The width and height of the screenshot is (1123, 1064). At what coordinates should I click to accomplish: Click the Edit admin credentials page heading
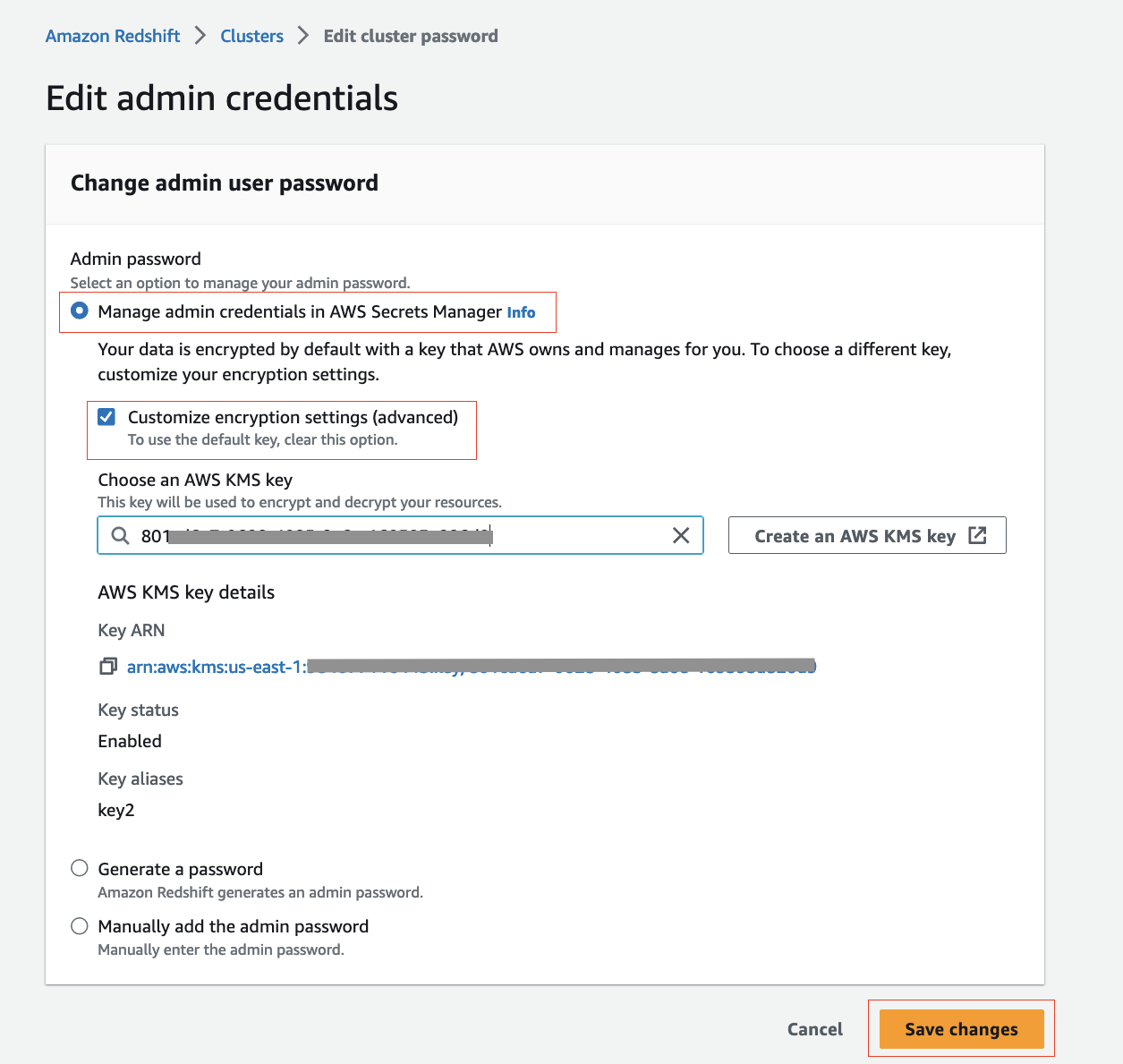222,98
